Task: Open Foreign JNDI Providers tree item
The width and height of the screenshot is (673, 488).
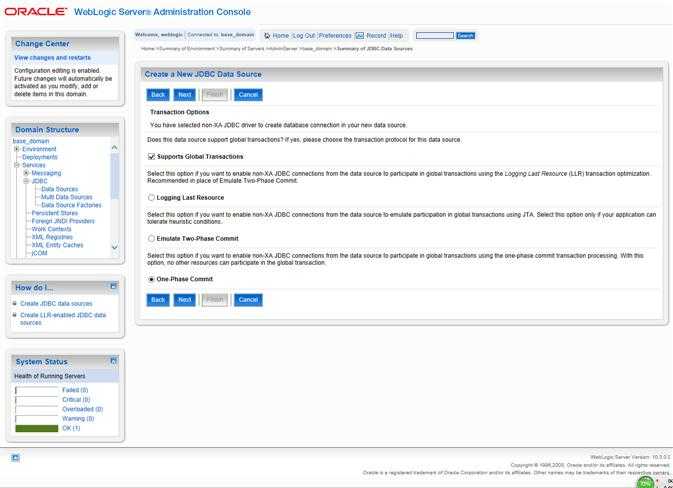Action: [63, 221]
